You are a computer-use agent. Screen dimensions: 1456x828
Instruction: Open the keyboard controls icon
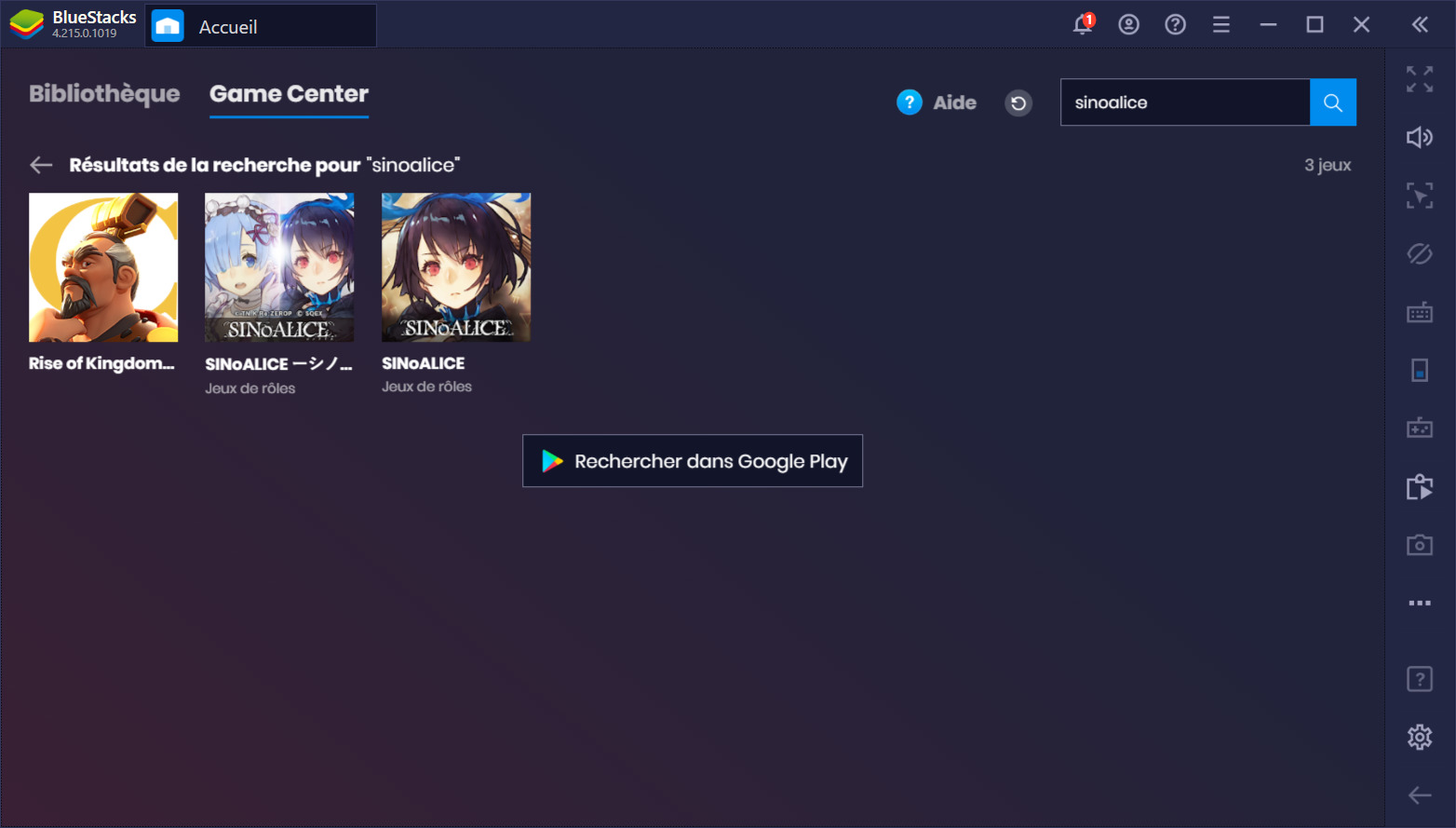click(1420, 312)
